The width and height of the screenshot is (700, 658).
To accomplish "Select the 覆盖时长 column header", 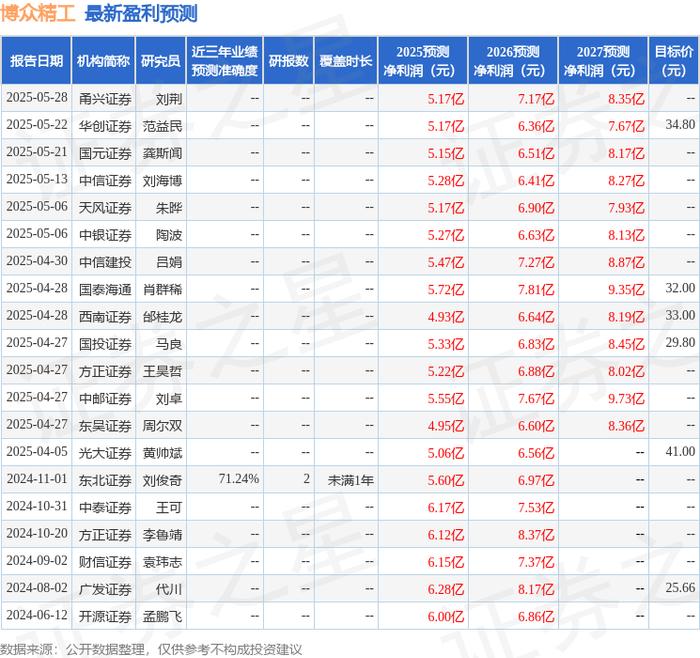I will point(346,61).
